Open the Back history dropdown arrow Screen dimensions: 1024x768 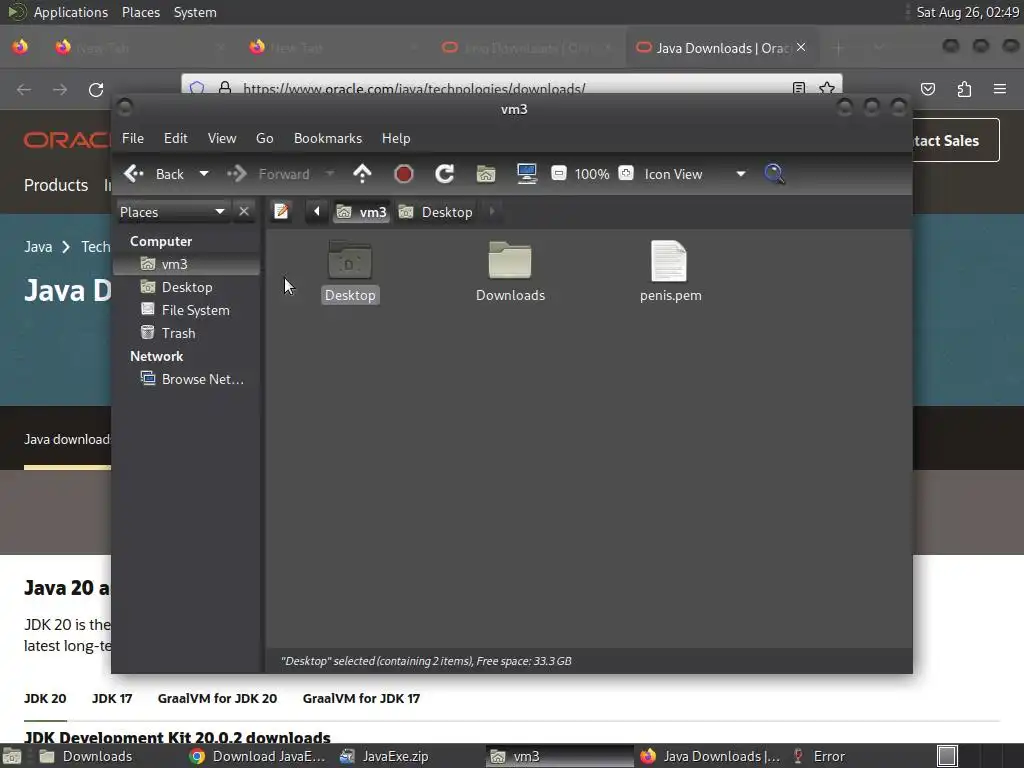tap(204, 174)
